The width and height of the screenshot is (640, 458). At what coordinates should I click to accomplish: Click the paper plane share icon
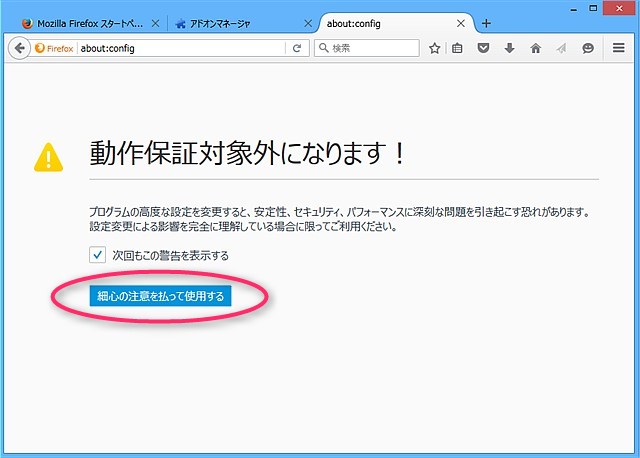coord(562,48)
